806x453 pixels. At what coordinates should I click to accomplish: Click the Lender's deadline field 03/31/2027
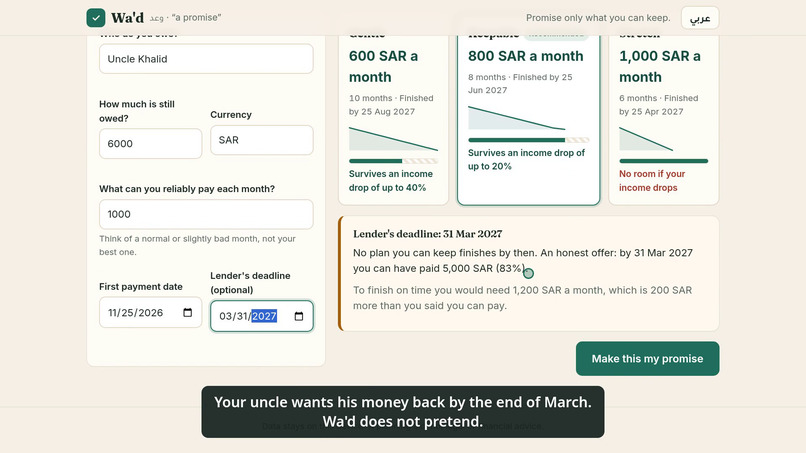(x=262, y=316)
